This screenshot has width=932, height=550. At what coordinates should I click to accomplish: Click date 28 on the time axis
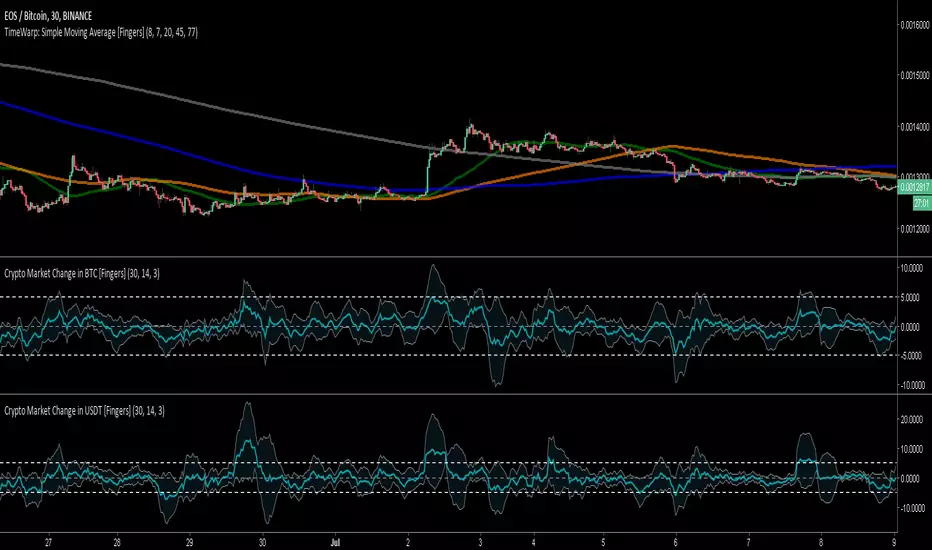[117, 542]
